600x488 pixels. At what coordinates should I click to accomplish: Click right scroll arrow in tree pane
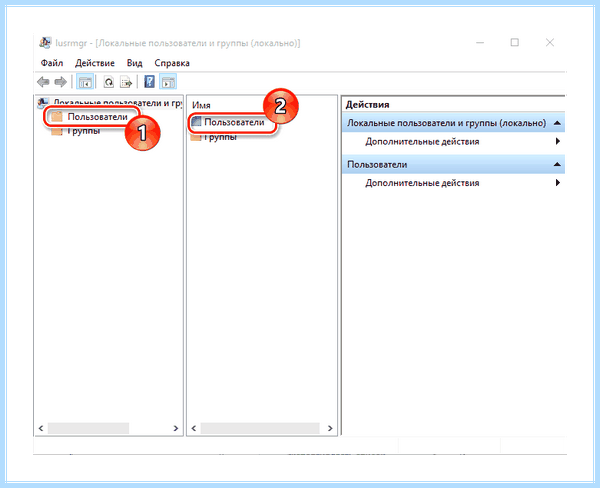tap(176, 428)
